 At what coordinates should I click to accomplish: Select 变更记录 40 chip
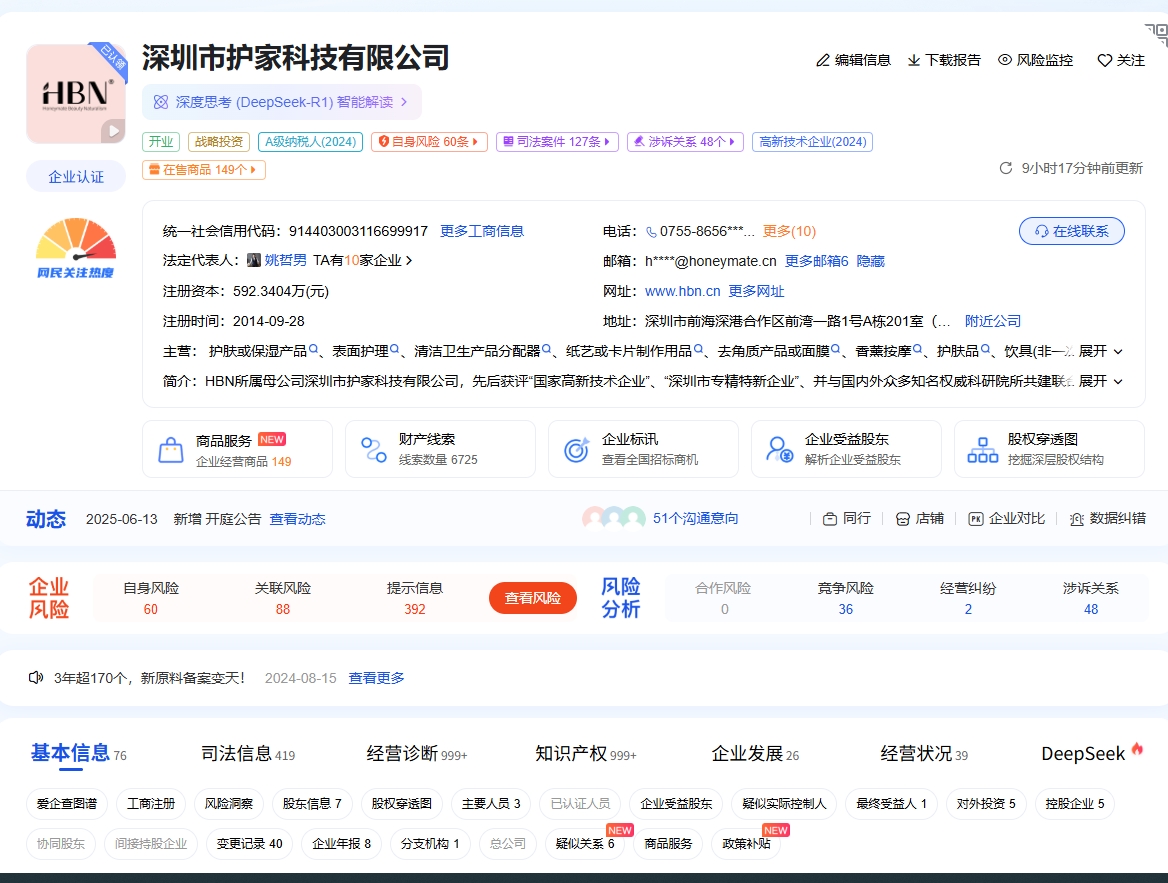point(250,844)
